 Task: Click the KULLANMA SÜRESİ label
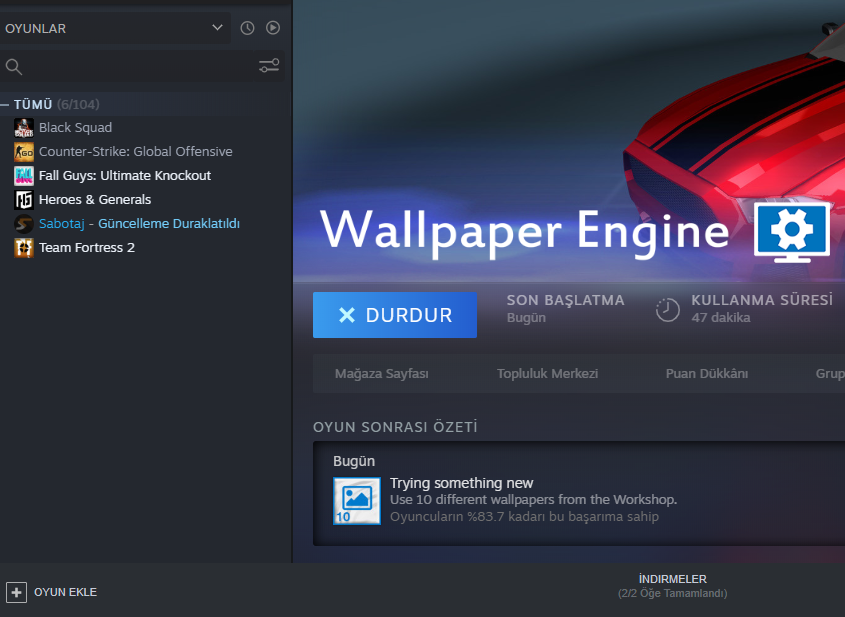tap(762, 300)
